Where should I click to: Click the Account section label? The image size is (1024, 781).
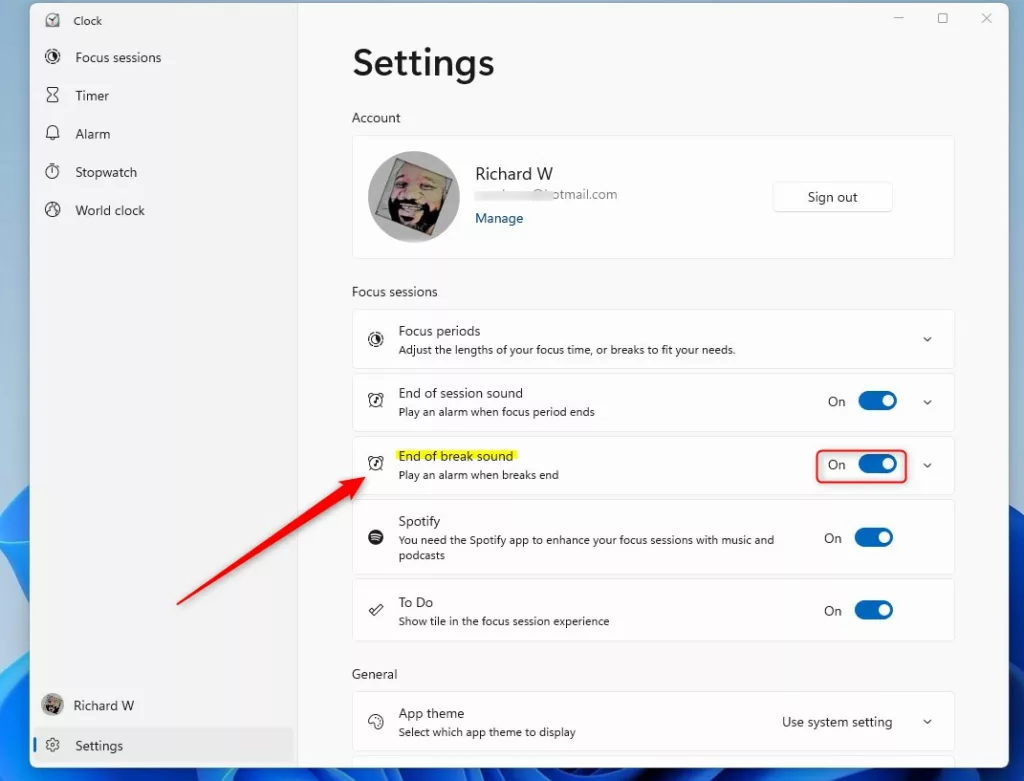click(x=376, y=118)
